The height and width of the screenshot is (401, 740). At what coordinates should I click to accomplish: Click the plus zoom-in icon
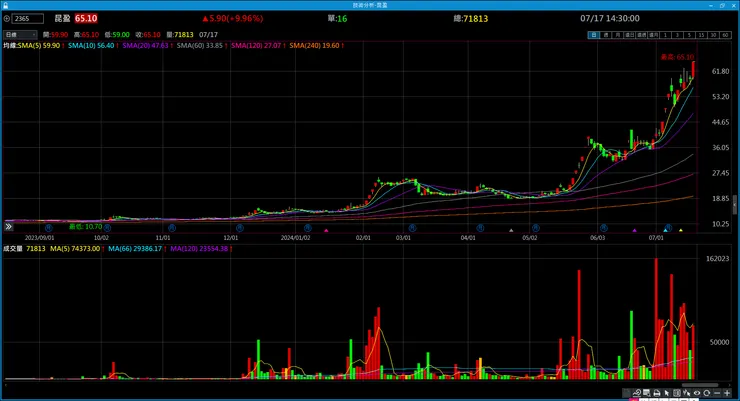point(727,393)
